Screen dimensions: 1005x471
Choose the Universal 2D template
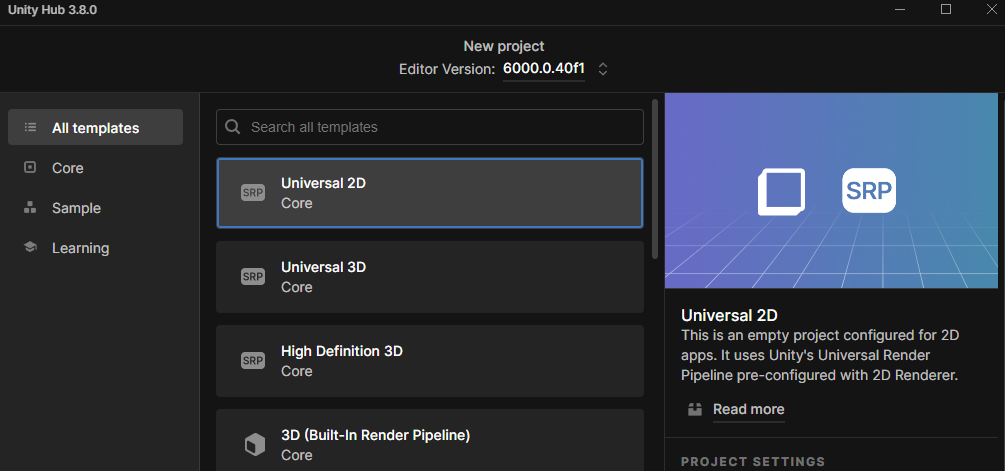pos(429,193)
